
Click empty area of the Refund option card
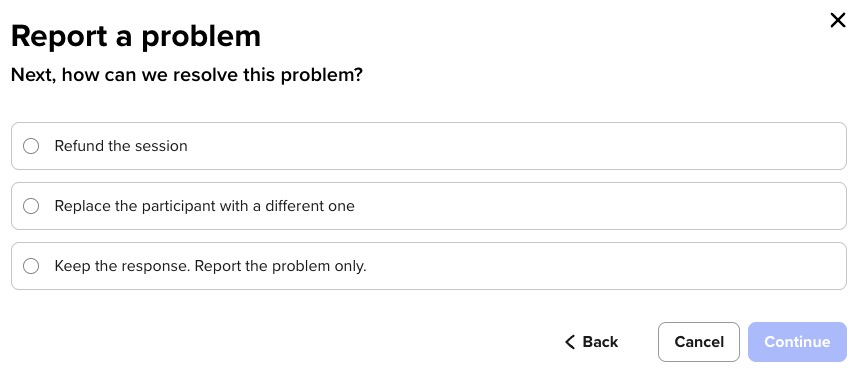tap(520, 146)
